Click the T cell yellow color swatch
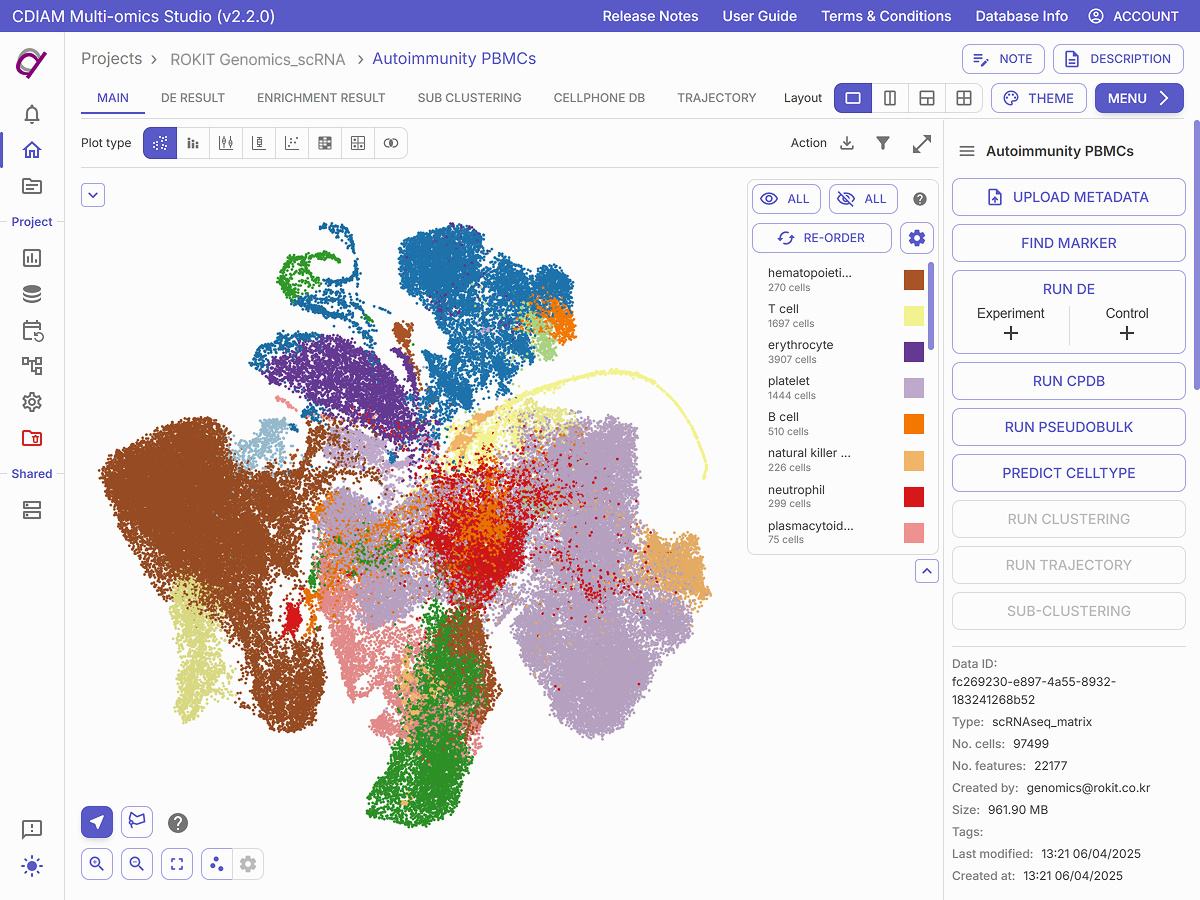 (x=914, y=316)
